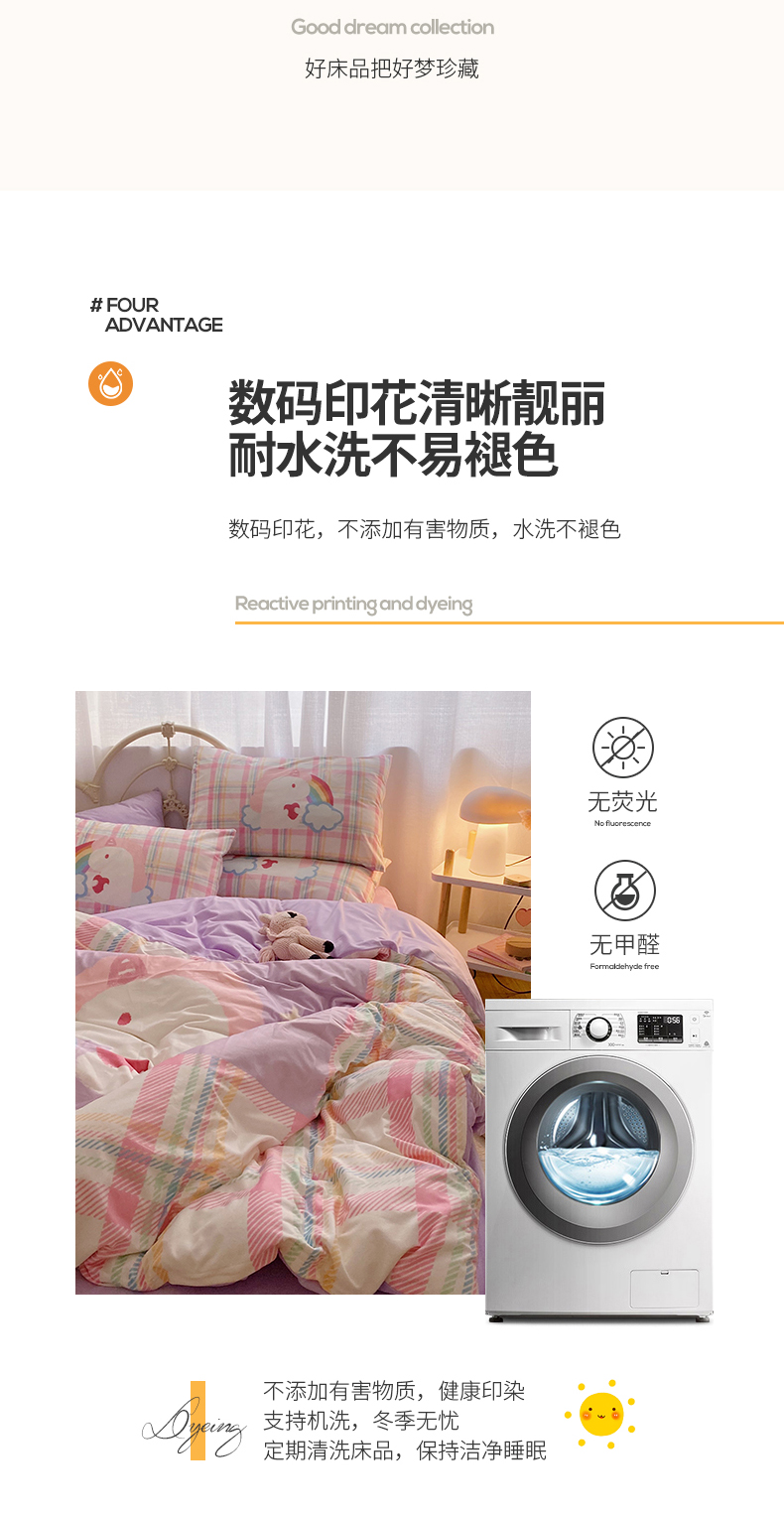Click Good dream collection title
The image size is (784, 1516).
(392, 27)
